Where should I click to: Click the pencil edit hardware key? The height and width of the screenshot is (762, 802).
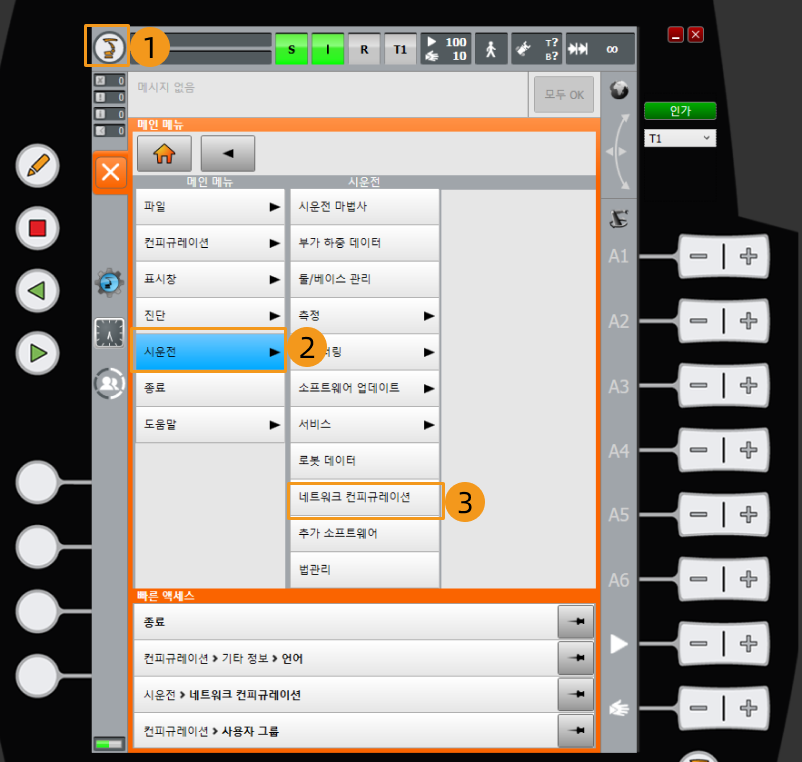[37, 166]
